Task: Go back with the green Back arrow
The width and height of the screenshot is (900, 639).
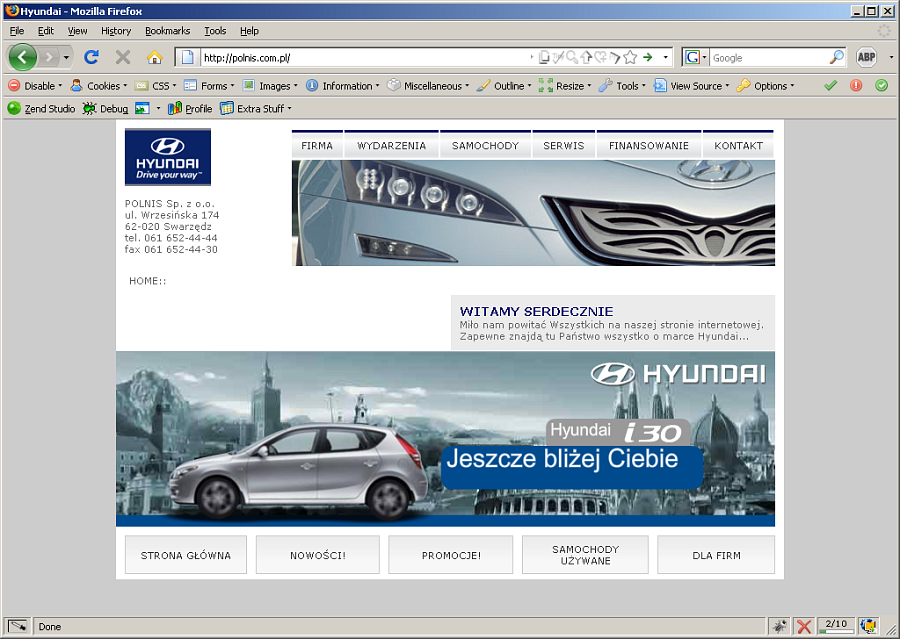Action: click(22, 57)
